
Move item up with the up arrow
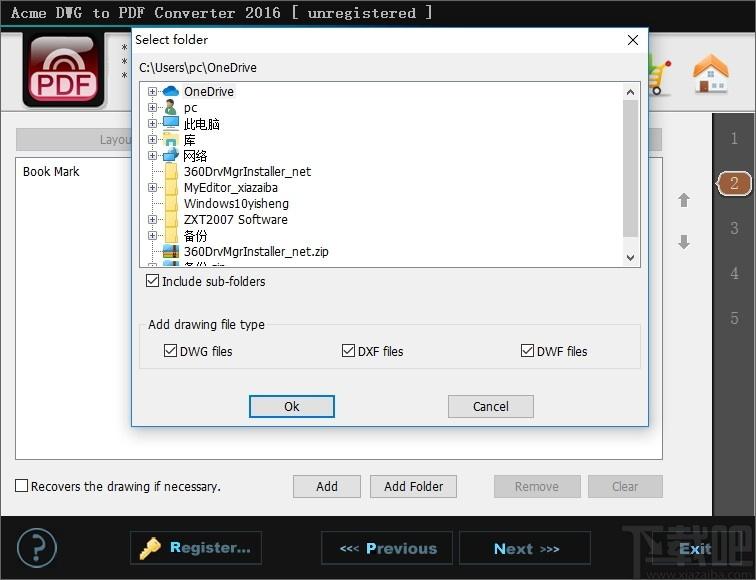[x=684, y=200]
